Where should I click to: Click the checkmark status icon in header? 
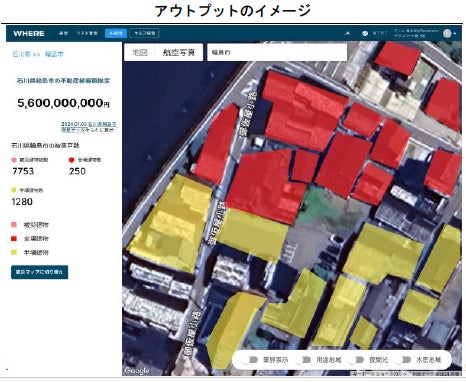pos(365,33)
